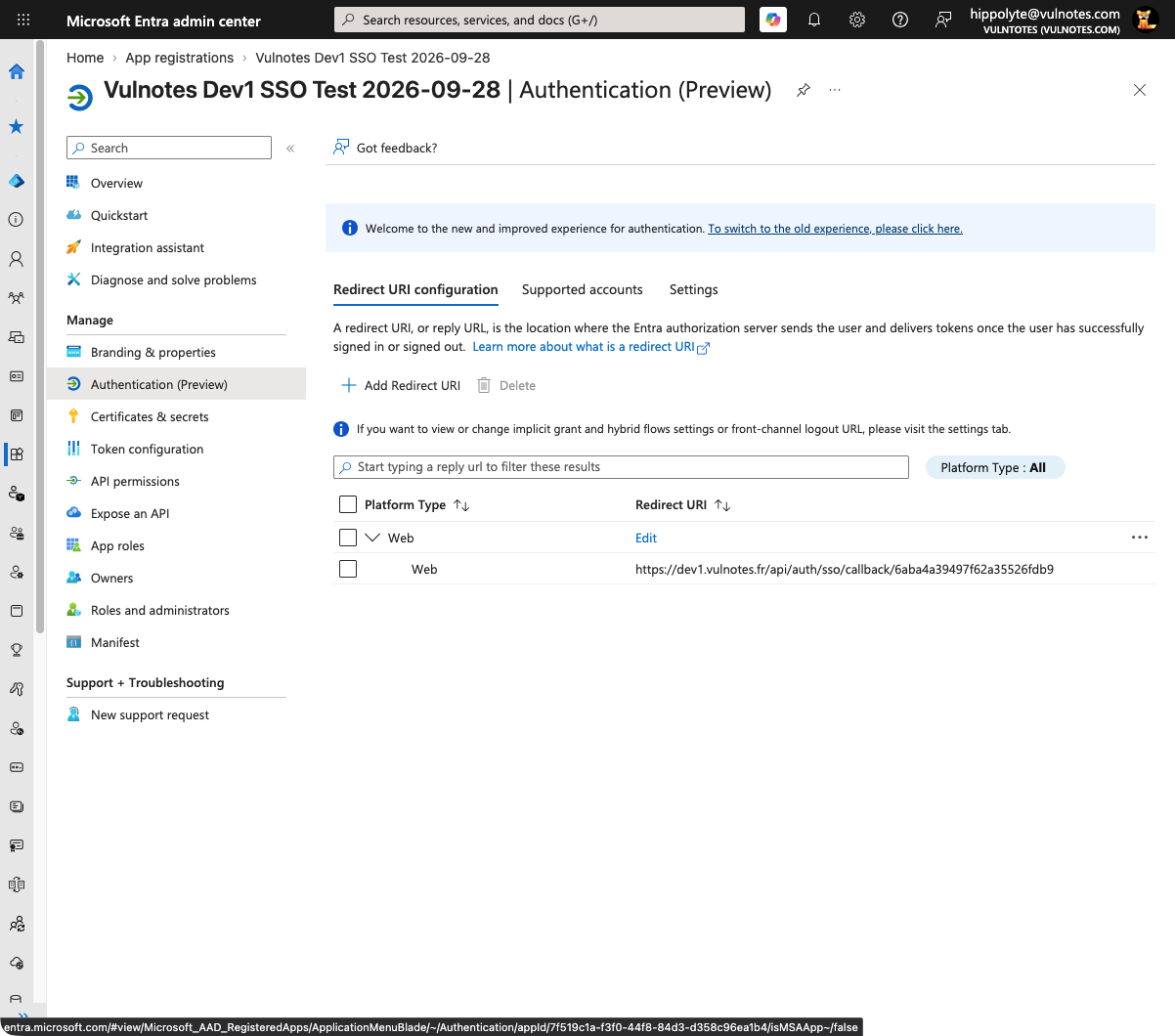Open portal settings gear
Image resolution: width=1175 pixels, height=1036 pixels.
tap(857, 20)
